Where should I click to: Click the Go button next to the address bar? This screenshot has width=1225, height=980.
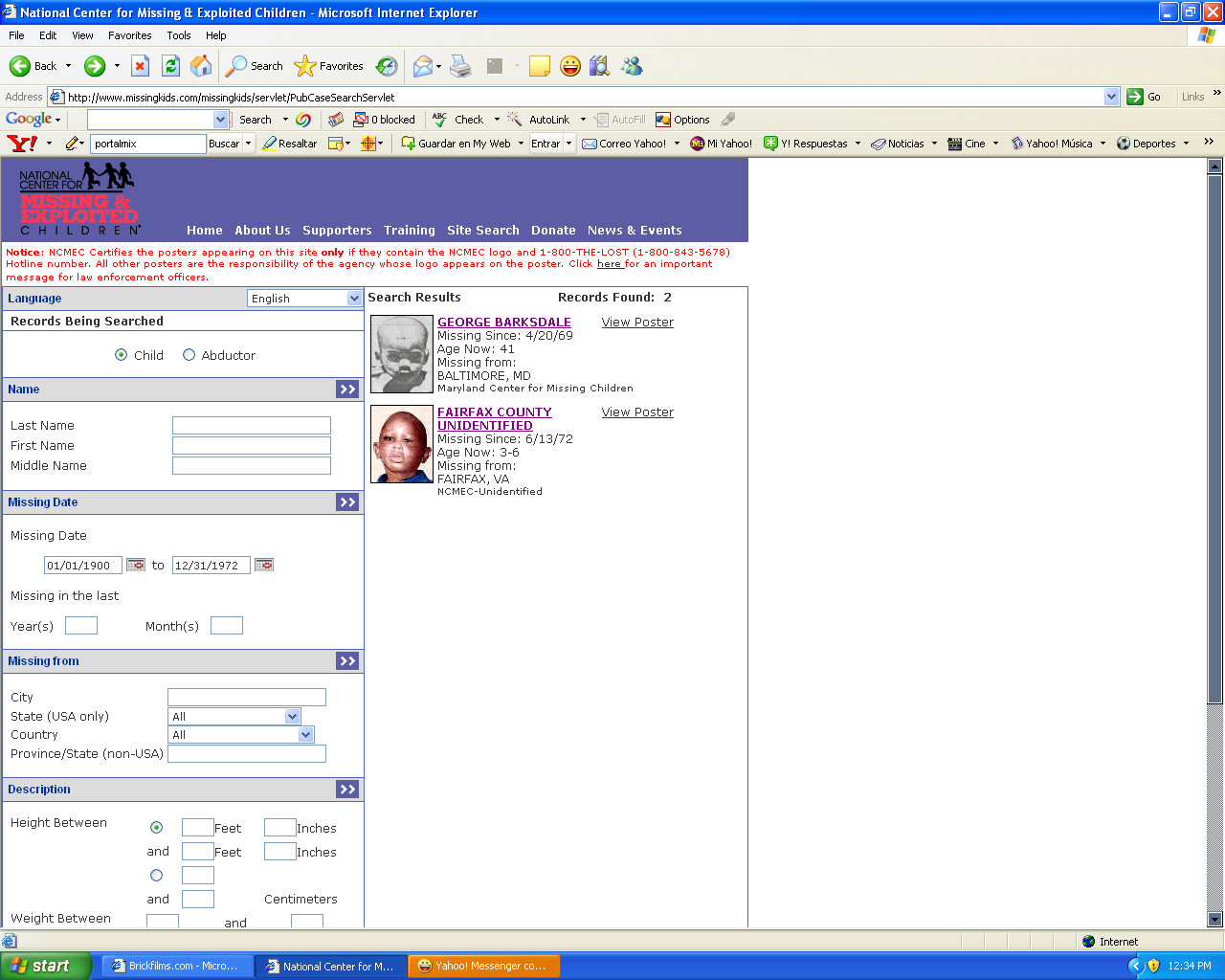point(1144,97)
